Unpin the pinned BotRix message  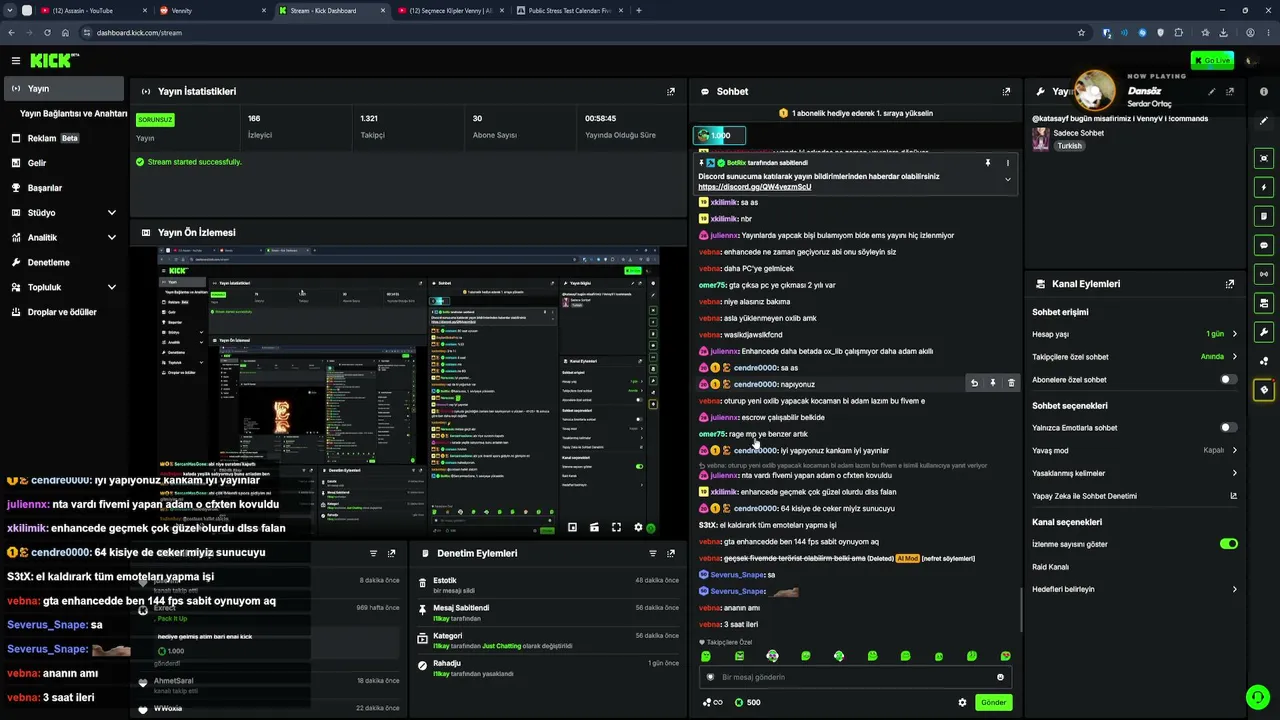(x=988, y=163)
